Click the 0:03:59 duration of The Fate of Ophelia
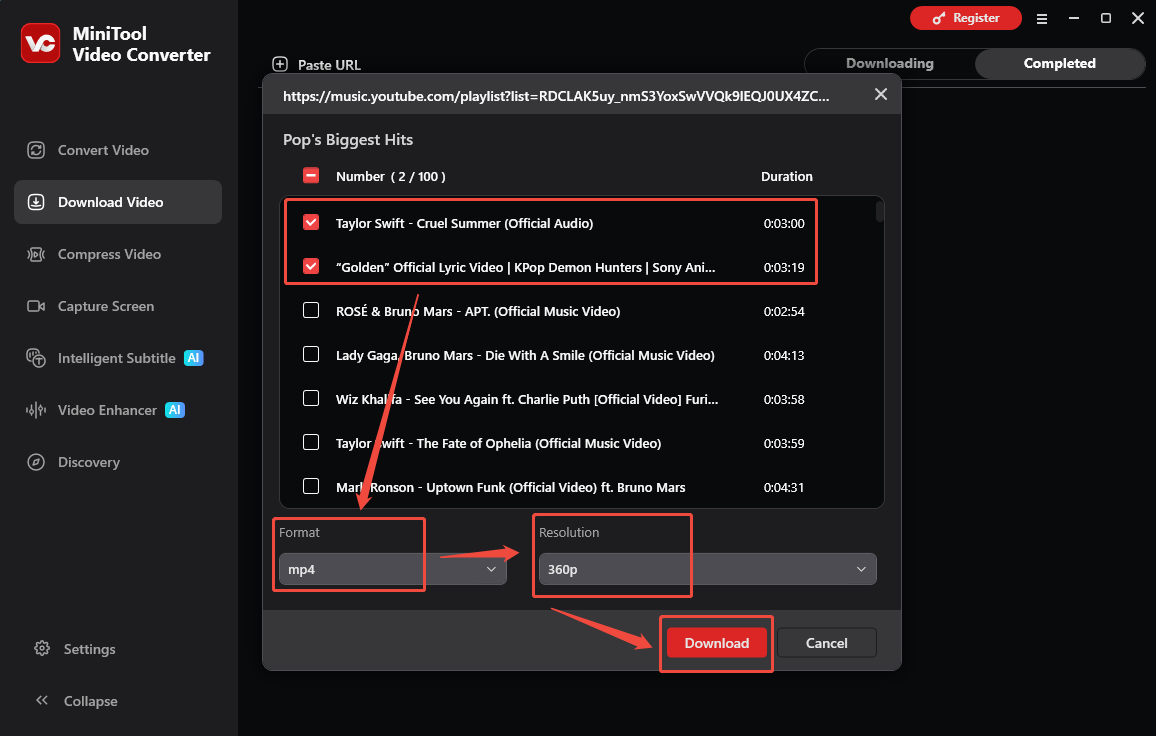Viewport: 1156px width, 736px height. pyautogui.click(x=784, y=443)
